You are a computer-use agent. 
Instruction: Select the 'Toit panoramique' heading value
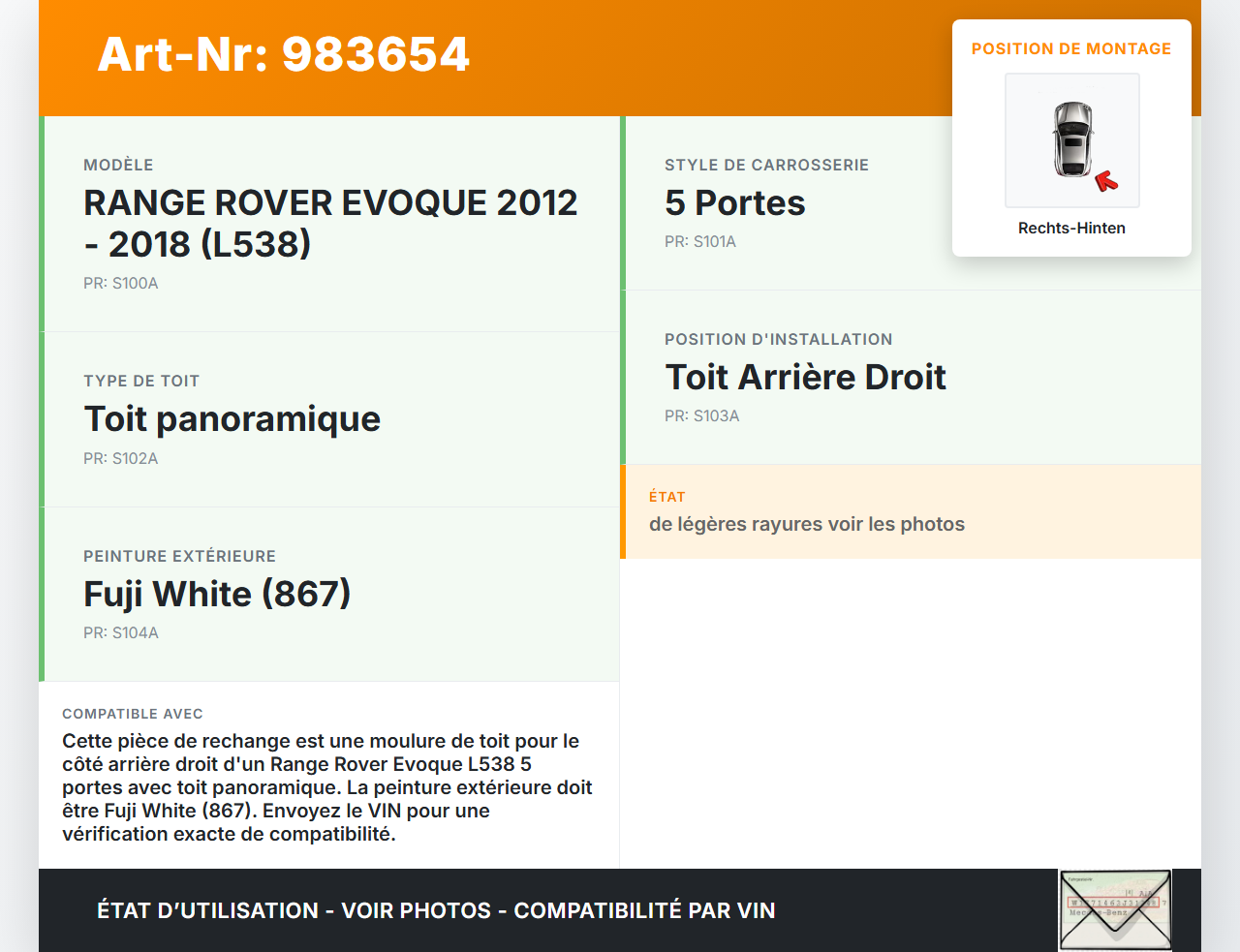[232, 419]
